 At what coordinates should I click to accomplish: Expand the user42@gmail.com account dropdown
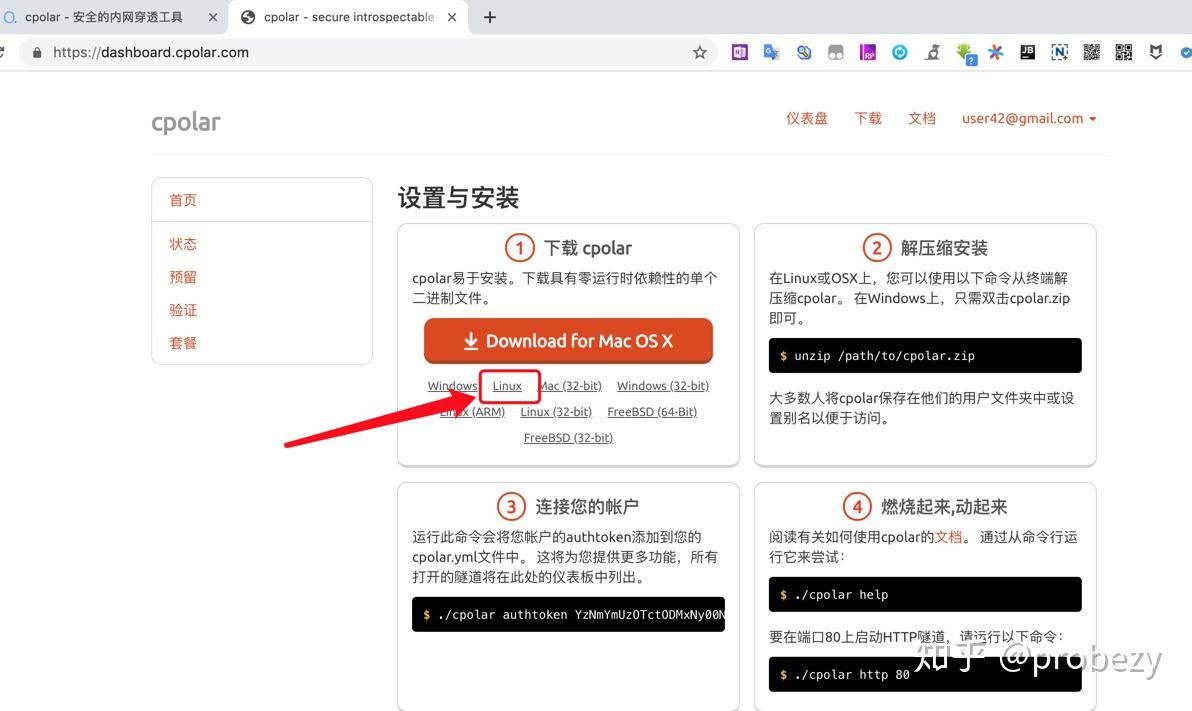[1029, 118]
